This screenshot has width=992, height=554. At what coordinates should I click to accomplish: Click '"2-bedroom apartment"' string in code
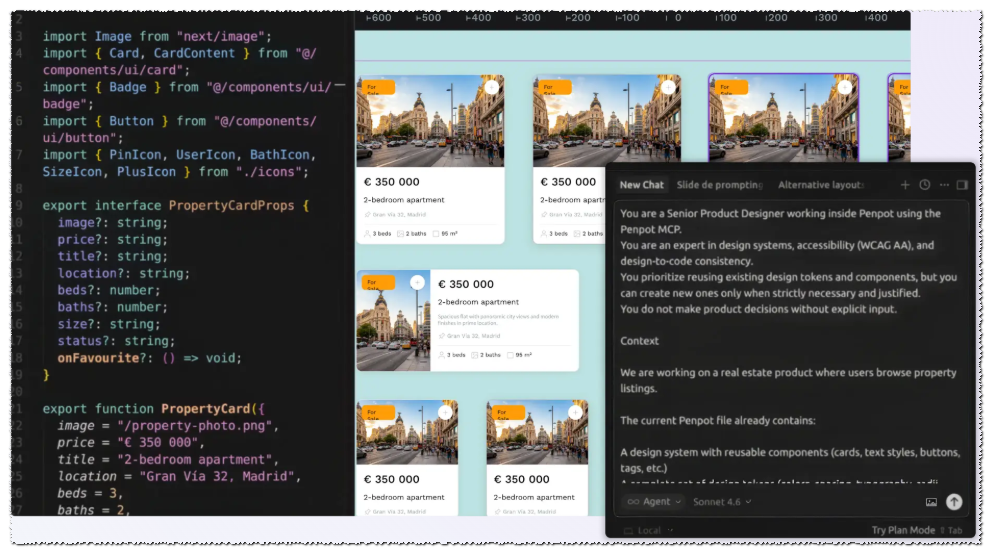coord(194,459)
